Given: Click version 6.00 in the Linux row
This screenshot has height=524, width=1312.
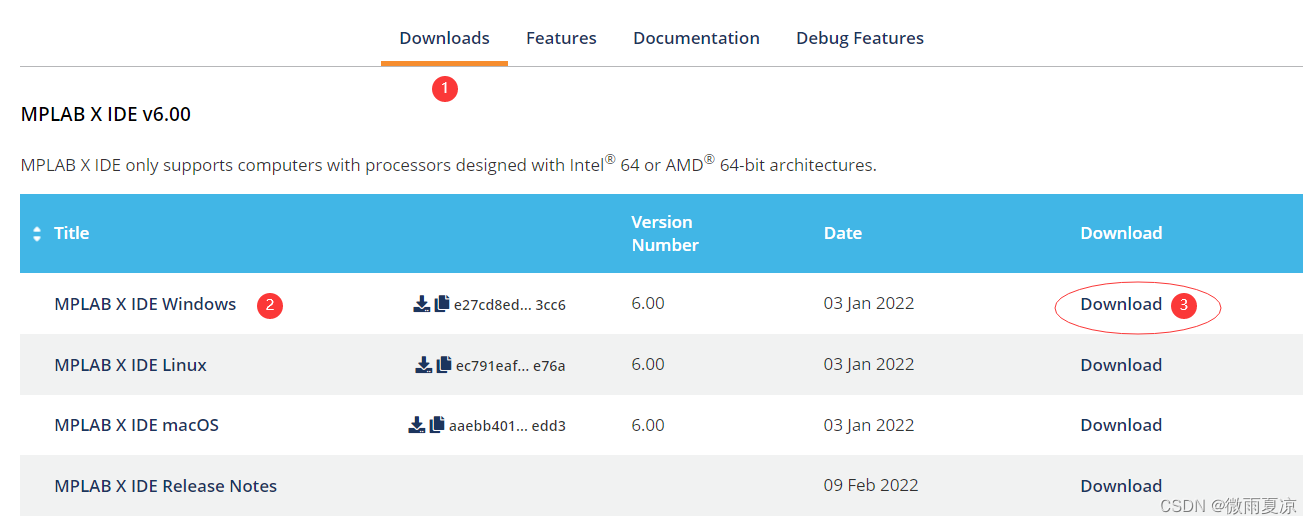Looking at the screenshot, I should [x=648, y=364].
